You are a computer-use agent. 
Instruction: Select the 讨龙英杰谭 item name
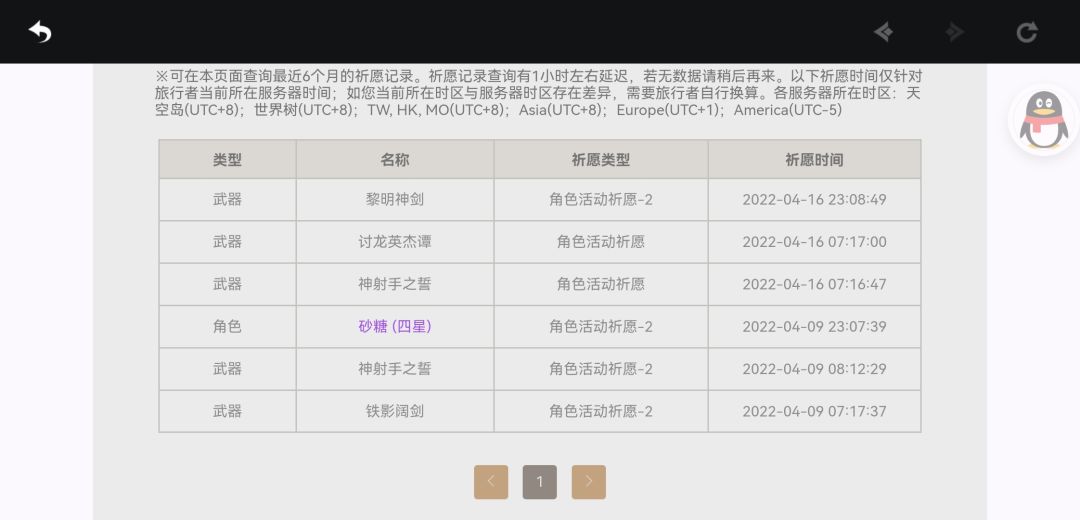395,242
